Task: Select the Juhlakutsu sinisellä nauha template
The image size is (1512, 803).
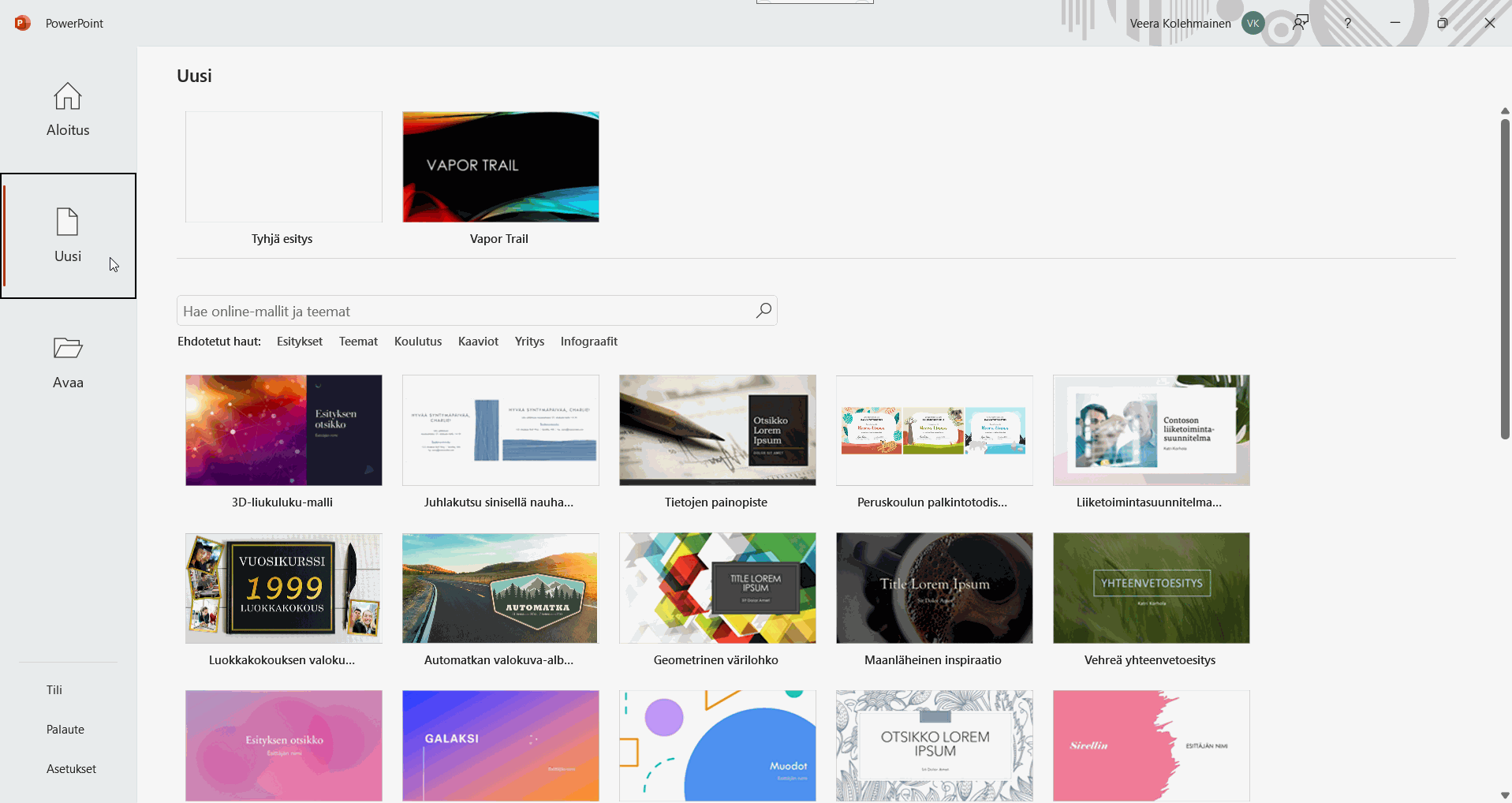Action: tap(501, 430)
